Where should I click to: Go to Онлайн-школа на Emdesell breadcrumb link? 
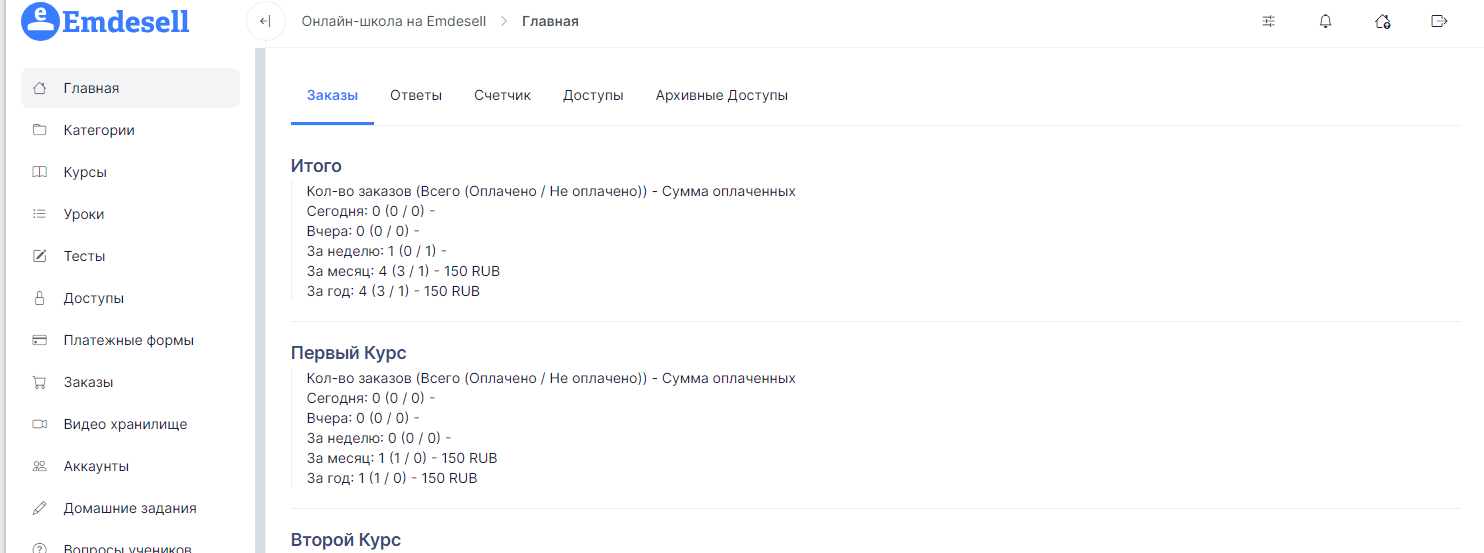[x=394, y=21]
